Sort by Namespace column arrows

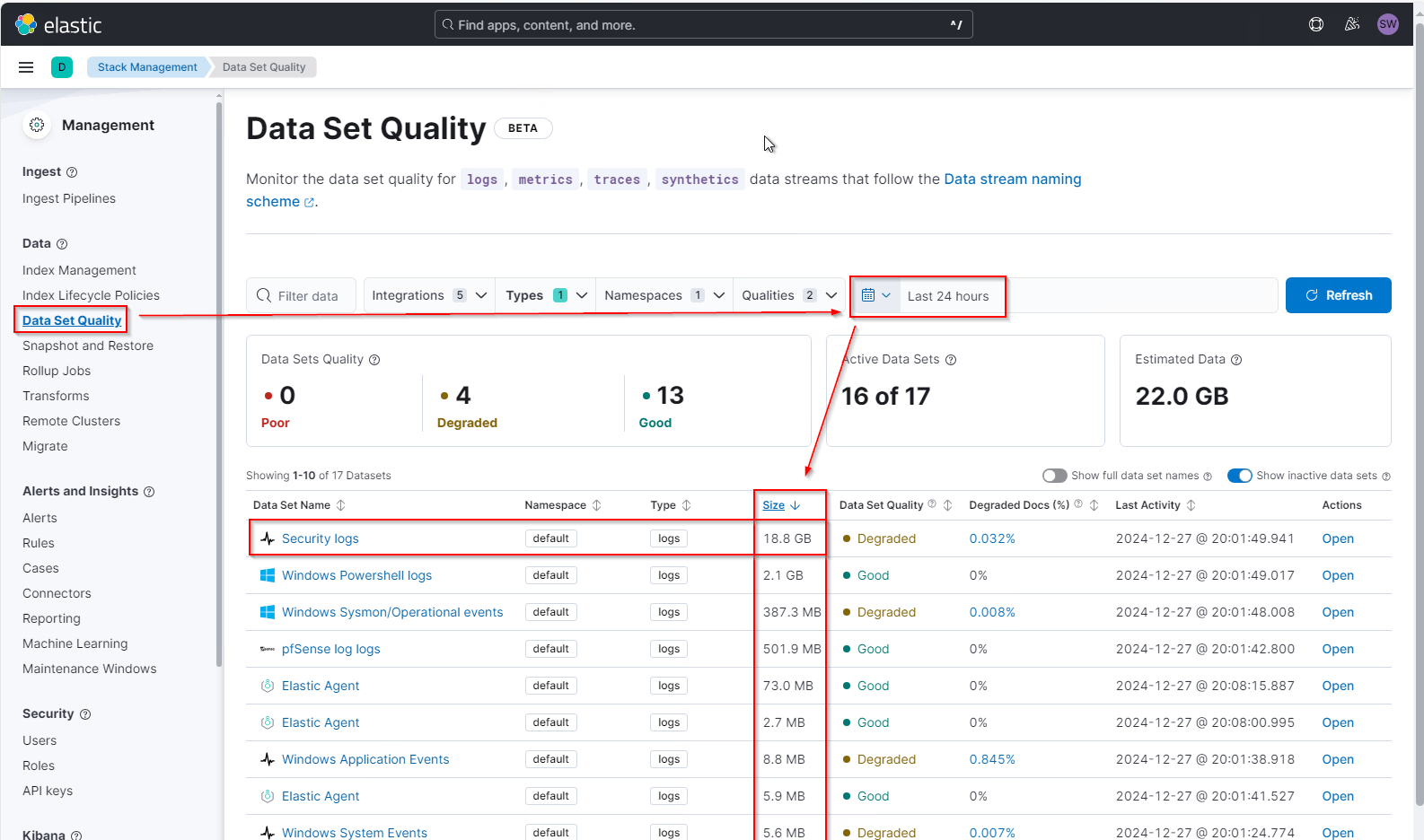[x=596, y=505]
